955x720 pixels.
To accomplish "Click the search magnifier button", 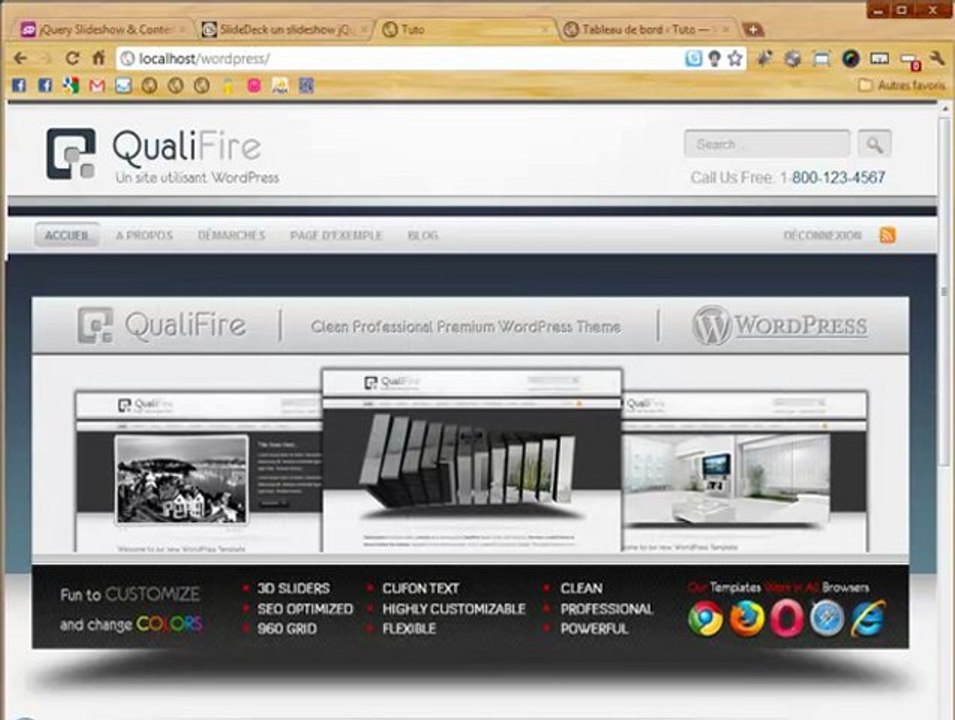I will click(x=875, y=144).
